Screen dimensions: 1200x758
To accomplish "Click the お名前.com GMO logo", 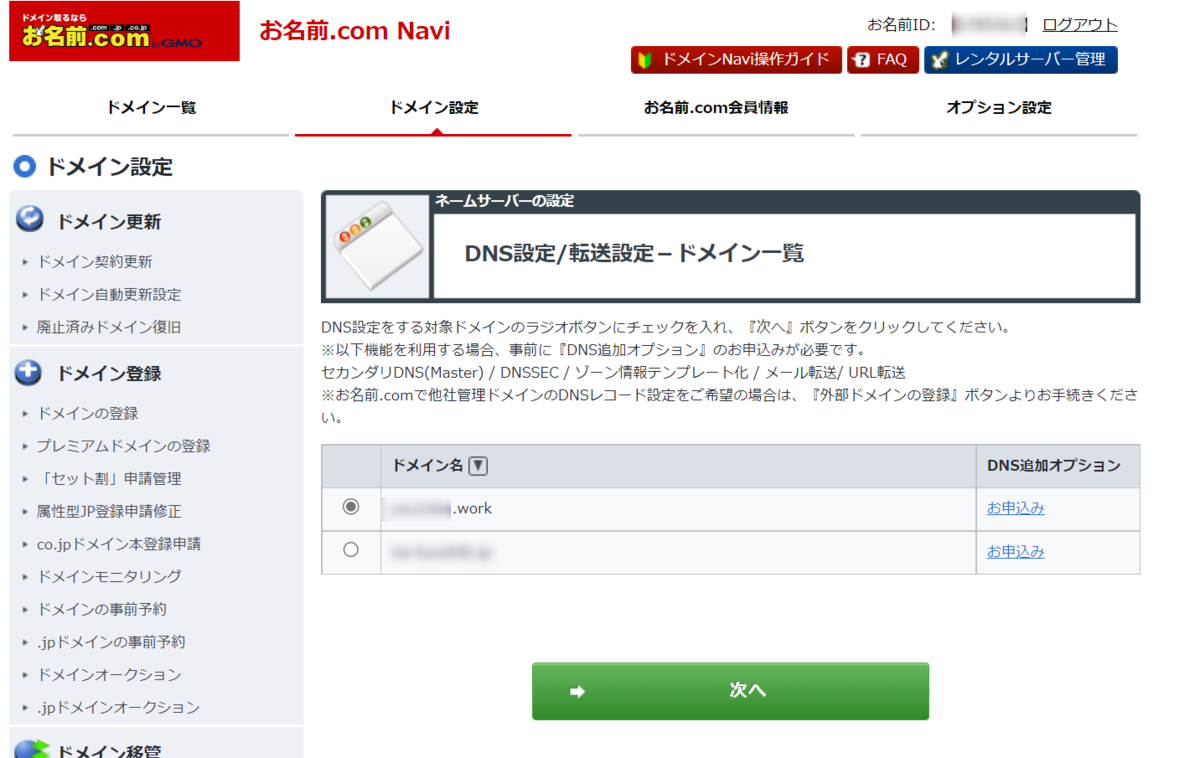I will [125, 31].
